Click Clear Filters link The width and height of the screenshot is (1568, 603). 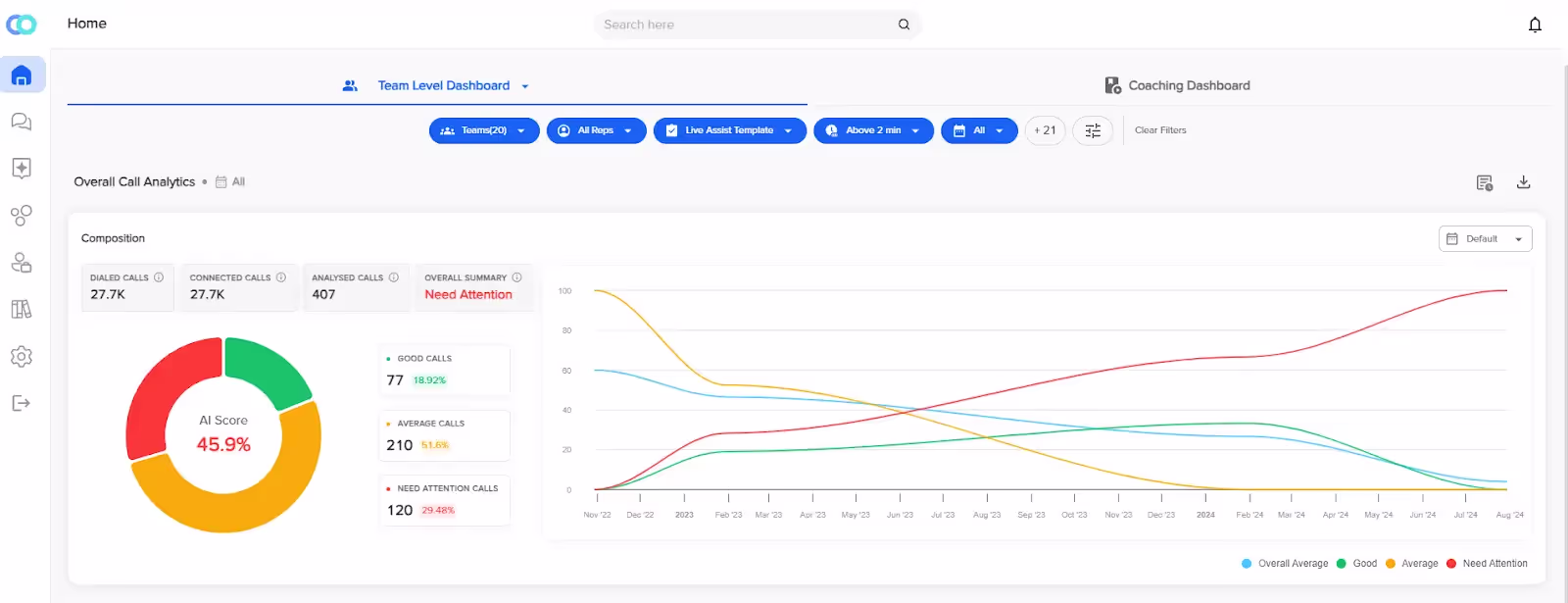pos(1160,130)
